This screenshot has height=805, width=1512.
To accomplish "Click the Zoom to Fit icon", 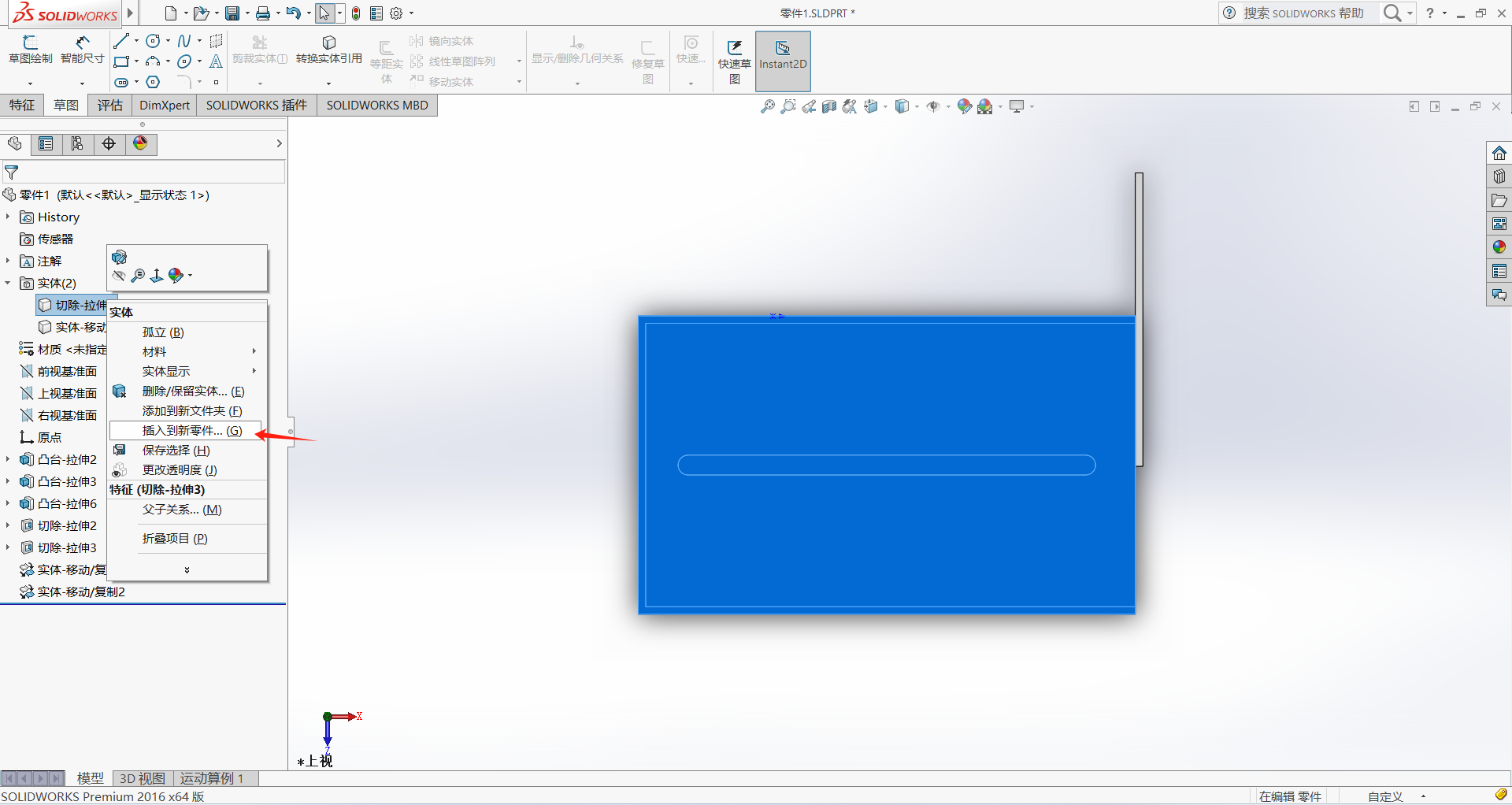I will (x=768, y=106).
